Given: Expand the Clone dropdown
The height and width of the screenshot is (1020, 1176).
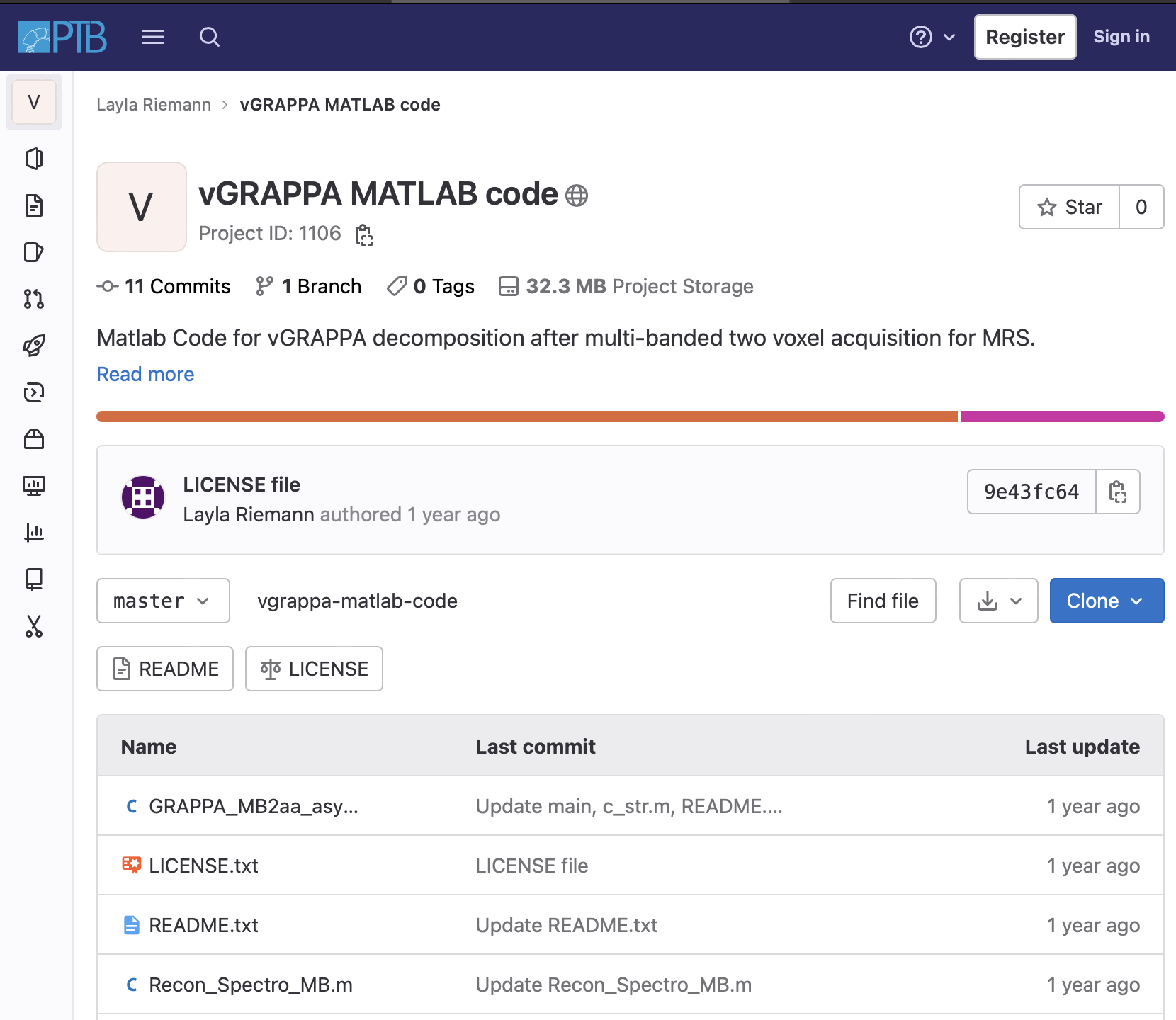Looking at the screenshot, I should click(x=1106, y=601).
